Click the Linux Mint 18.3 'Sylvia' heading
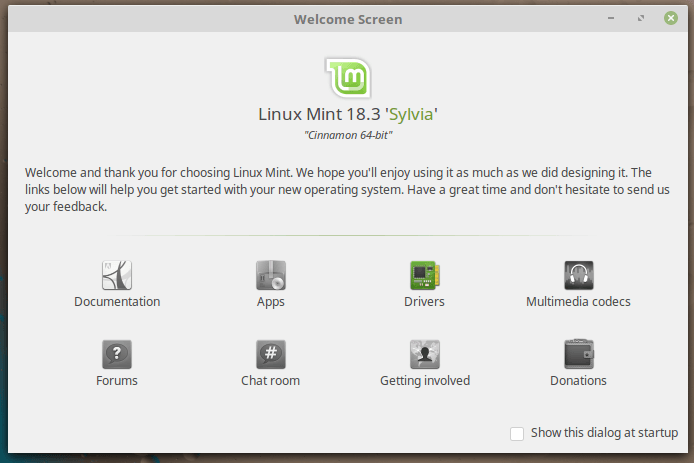The image size is (694, 463). [x=348, y=114]
